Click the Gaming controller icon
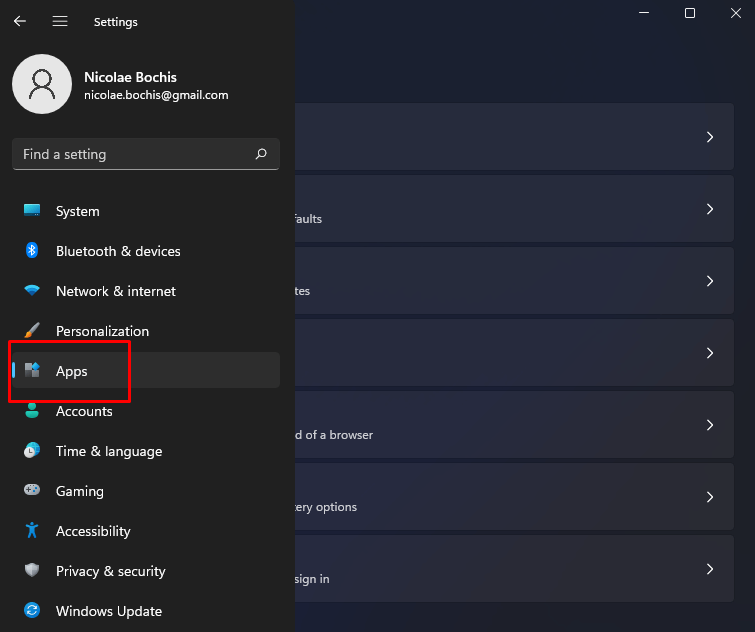This screenshot has height=632, width=755. pos(32,491)
